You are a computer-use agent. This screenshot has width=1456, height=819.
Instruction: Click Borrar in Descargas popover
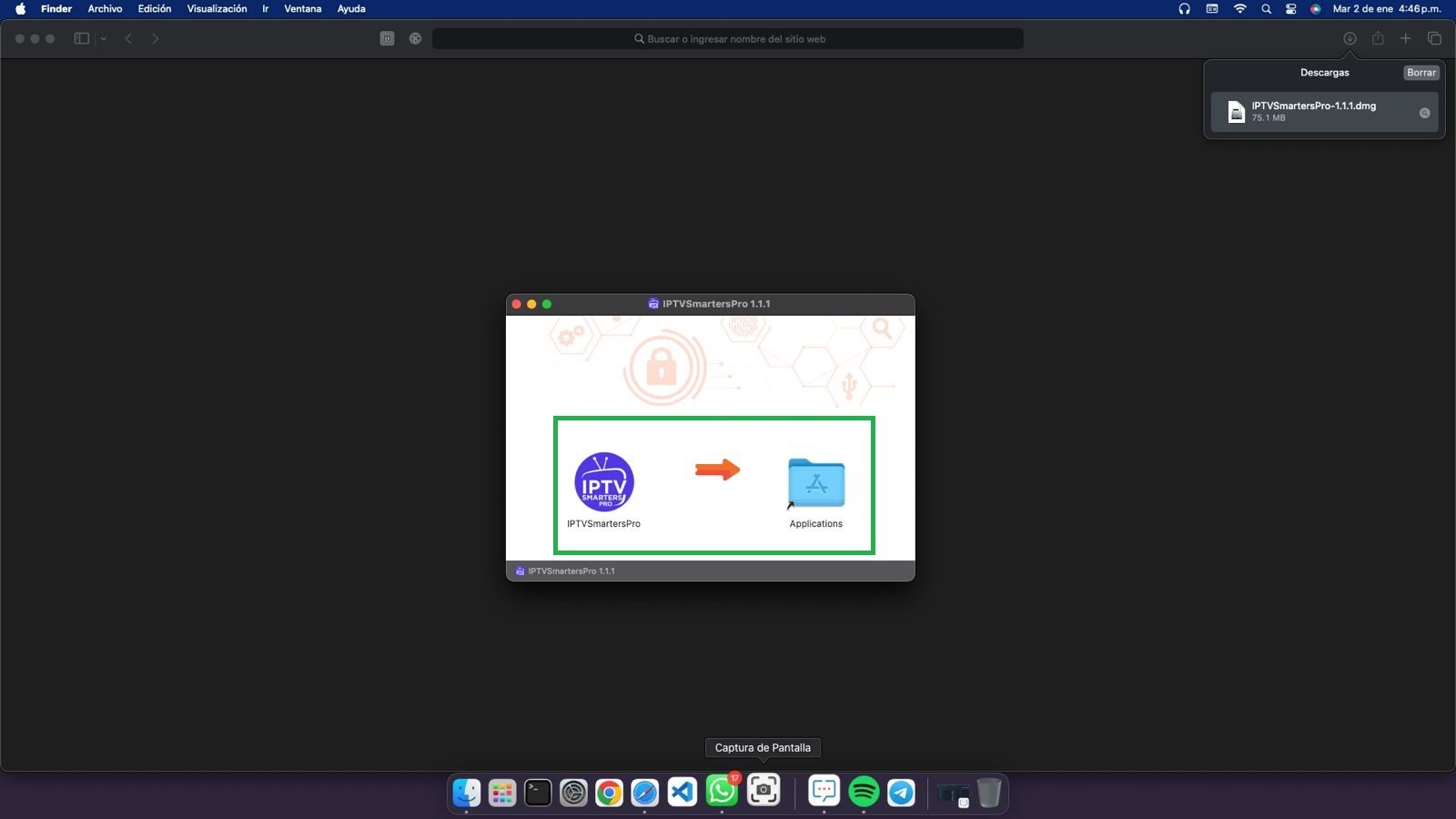1421,73
